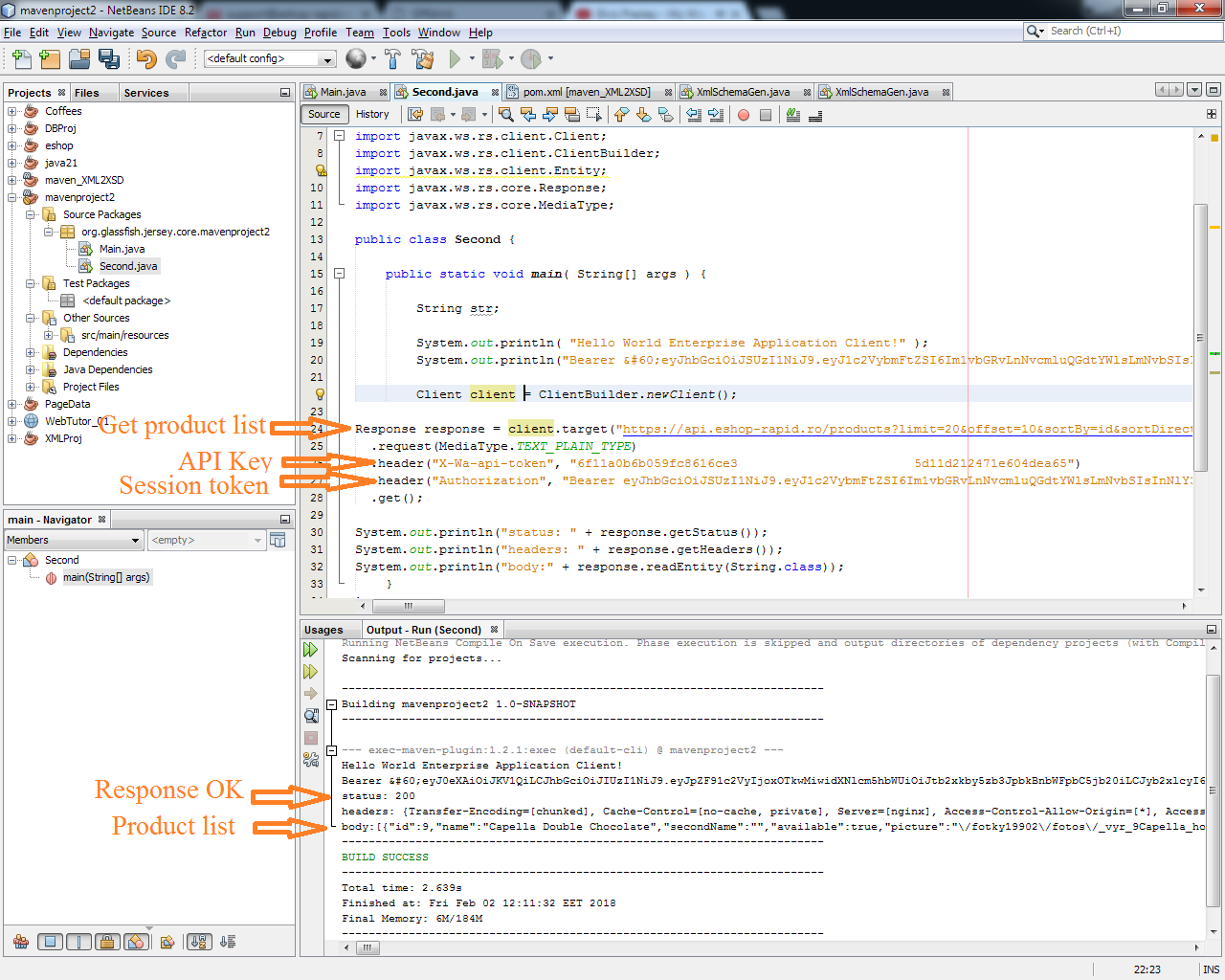Click the Search (Ctrl+I) field
The width and height of the screenshot is (1225, 980).
[x=1124, y=31]
